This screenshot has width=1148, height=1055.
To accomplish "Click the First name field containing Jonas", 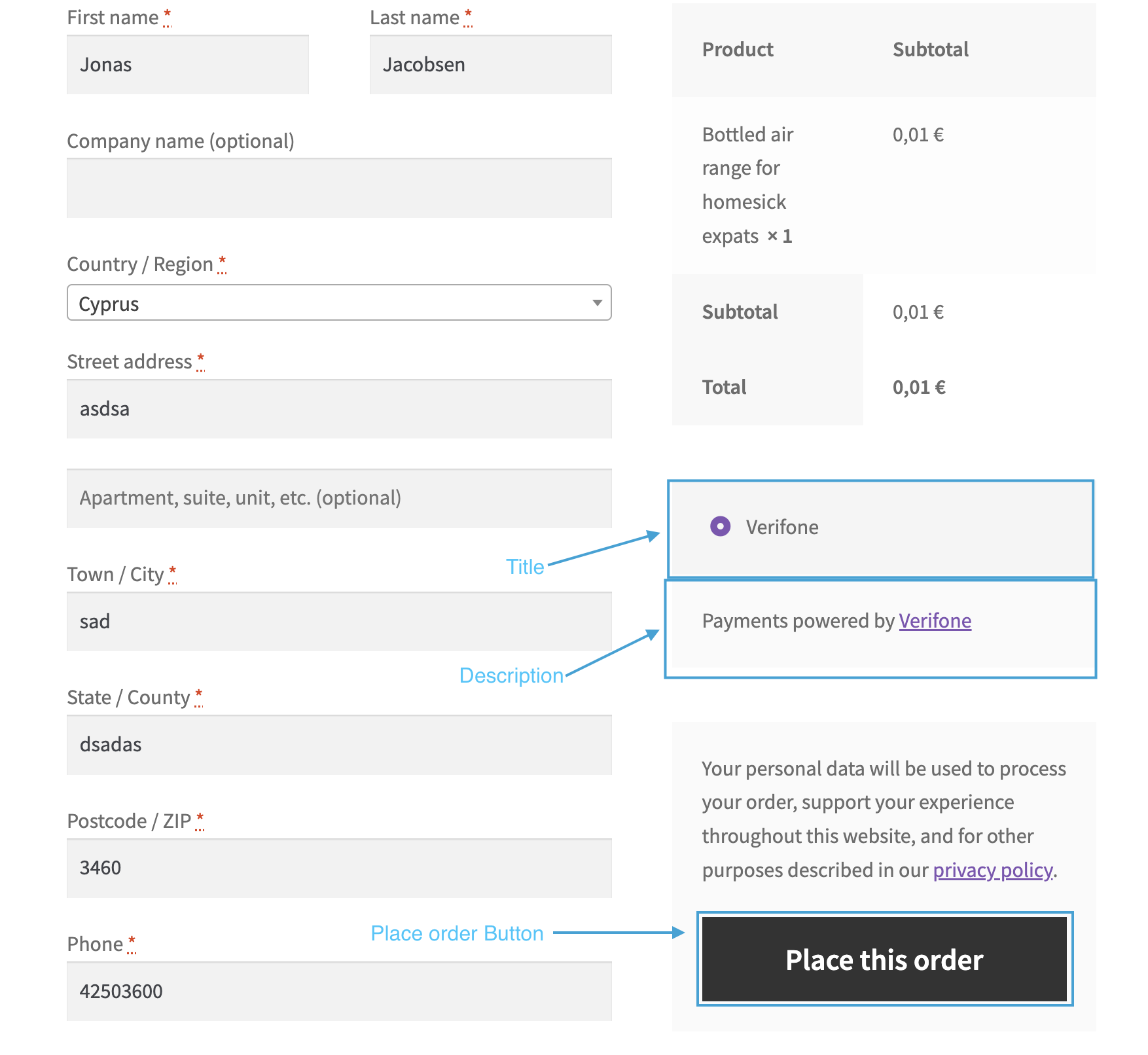I will [187, 64].
